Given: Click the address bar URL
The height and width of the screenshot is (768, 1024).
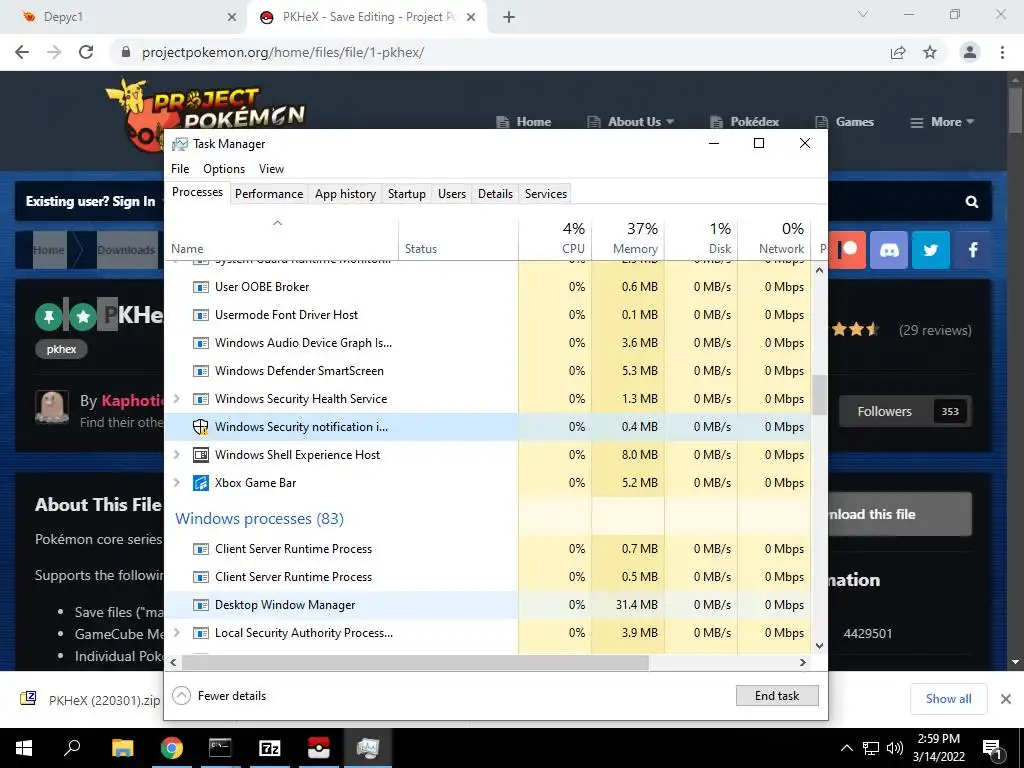Looking at the screenshot, I should tap(283, 52).
